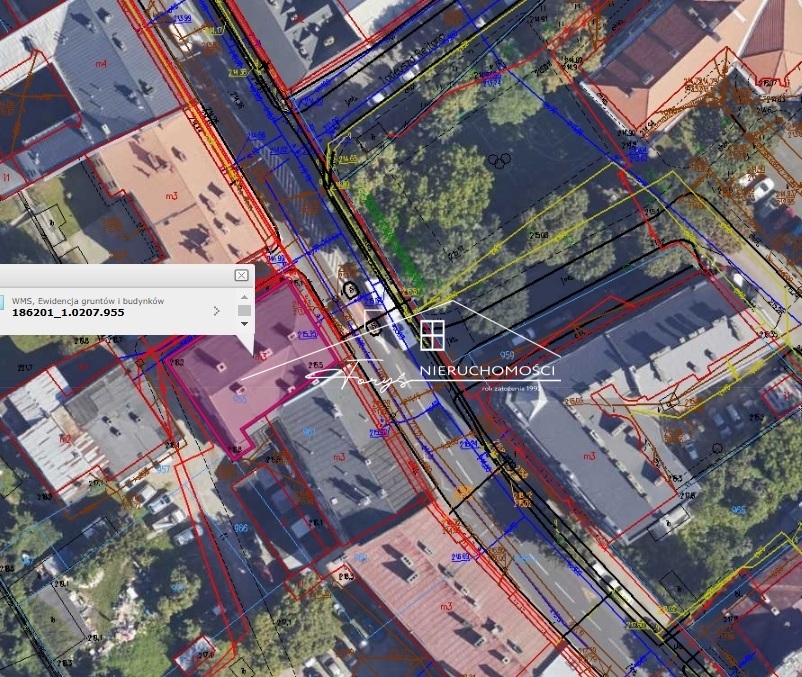Click the NIERUCHOMOŚCI watermark text

tap(489, 372)
